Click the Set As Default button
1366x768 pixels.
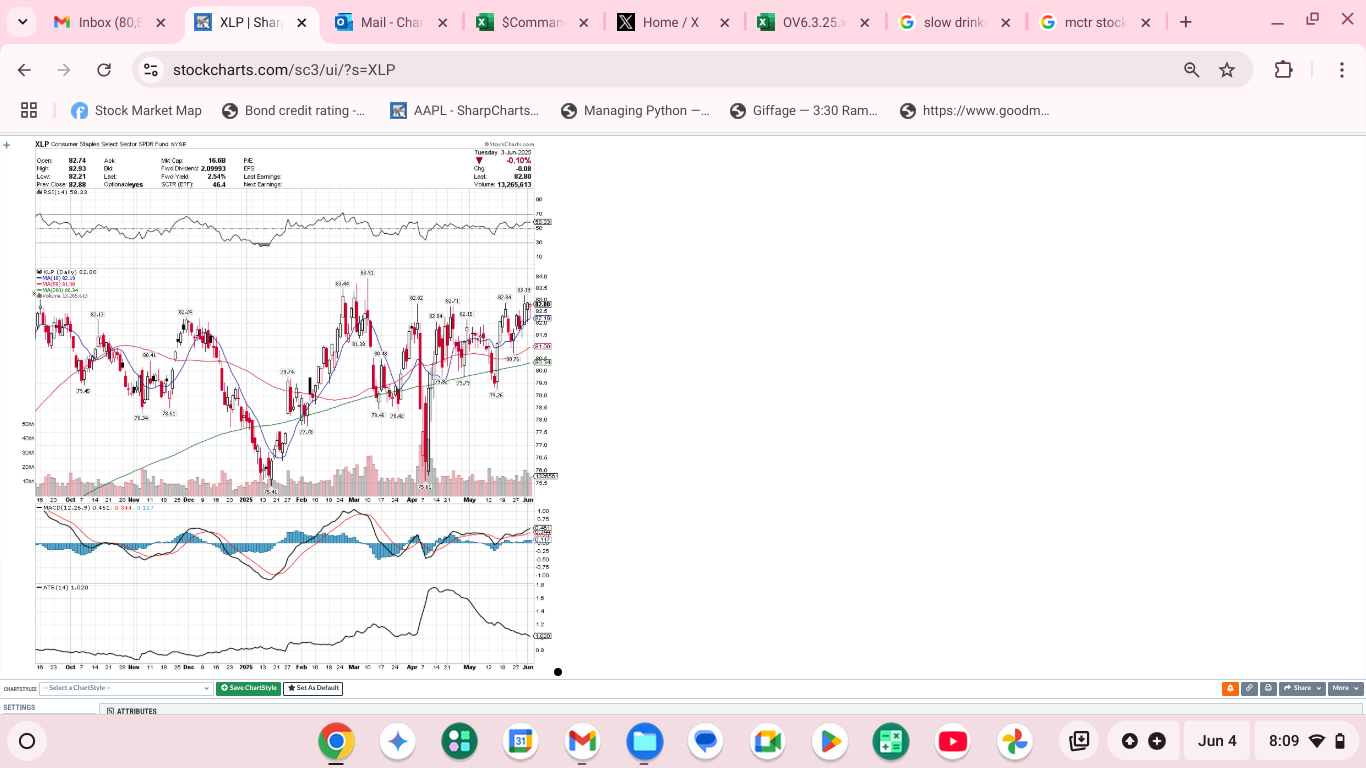tap(313, 688)
